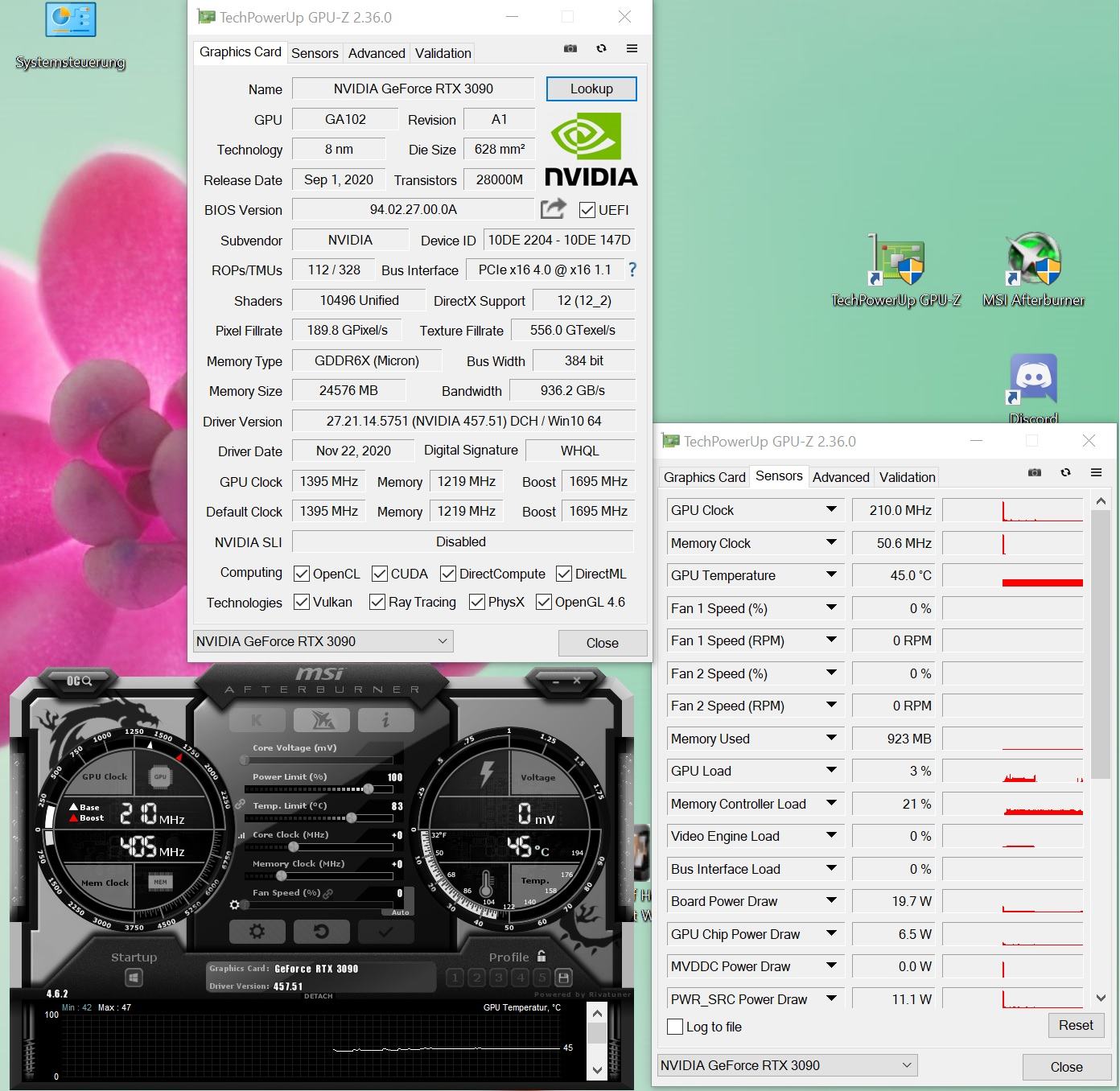This screenshot has width=1120, height=1091.
Task: Take screenshot in Graphics Card GPU-Z window
Action: pos(570,49)
